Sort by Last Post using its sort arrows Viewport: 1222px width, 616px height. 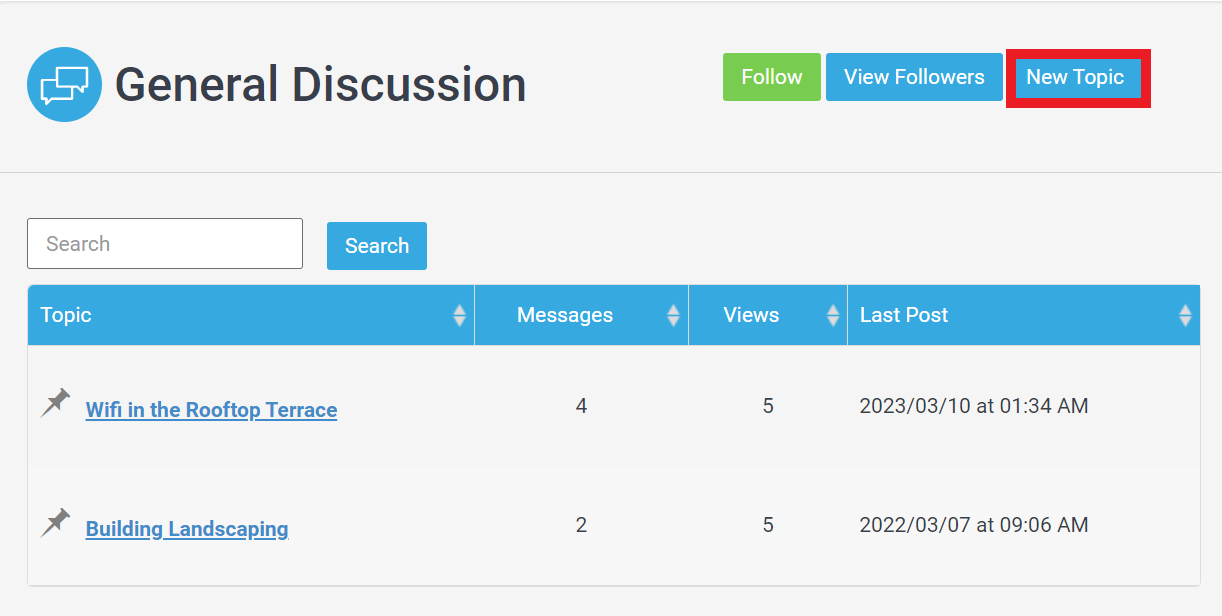[x=1185, y=315]
